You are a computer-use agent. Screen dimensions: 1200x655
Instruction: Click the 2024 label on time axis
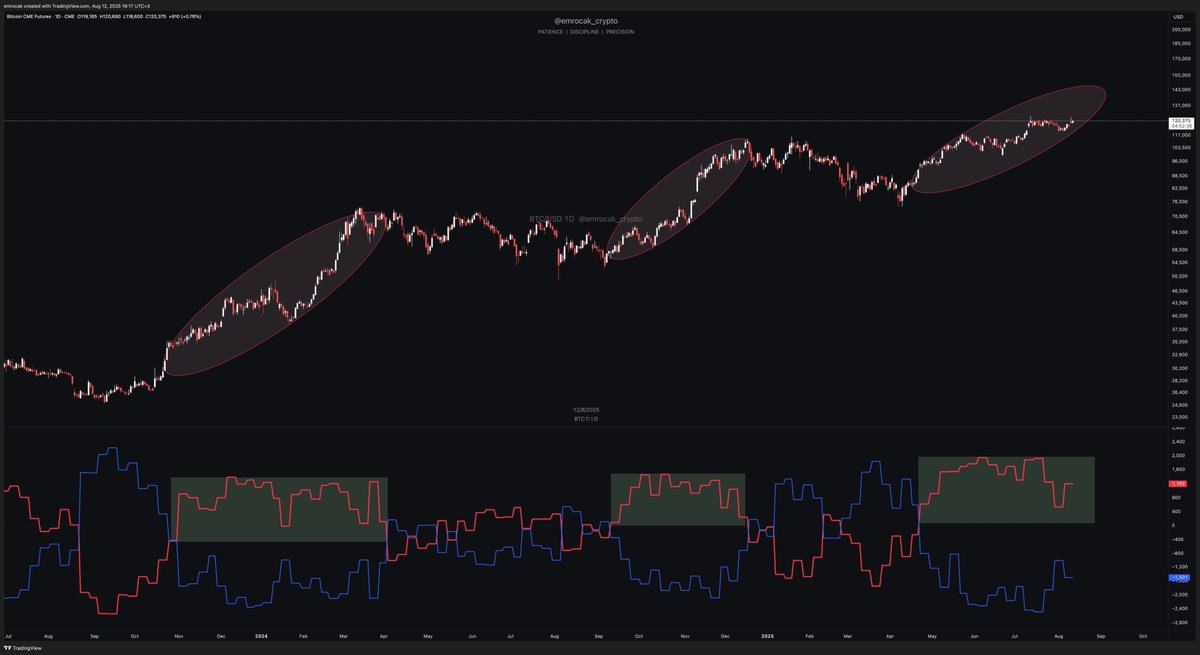click(261, 636)
